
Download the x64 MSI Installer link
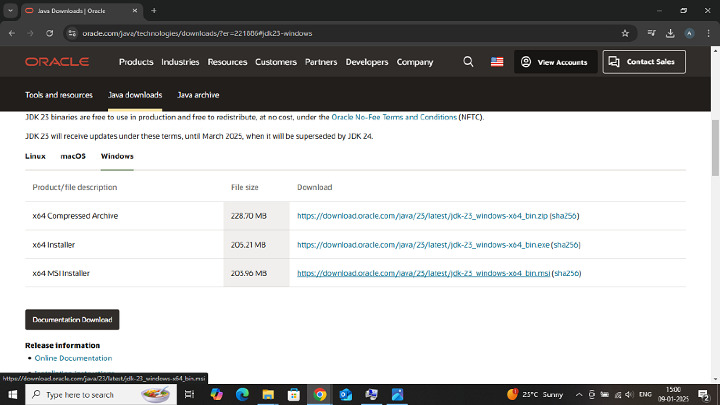pos(423,273)
